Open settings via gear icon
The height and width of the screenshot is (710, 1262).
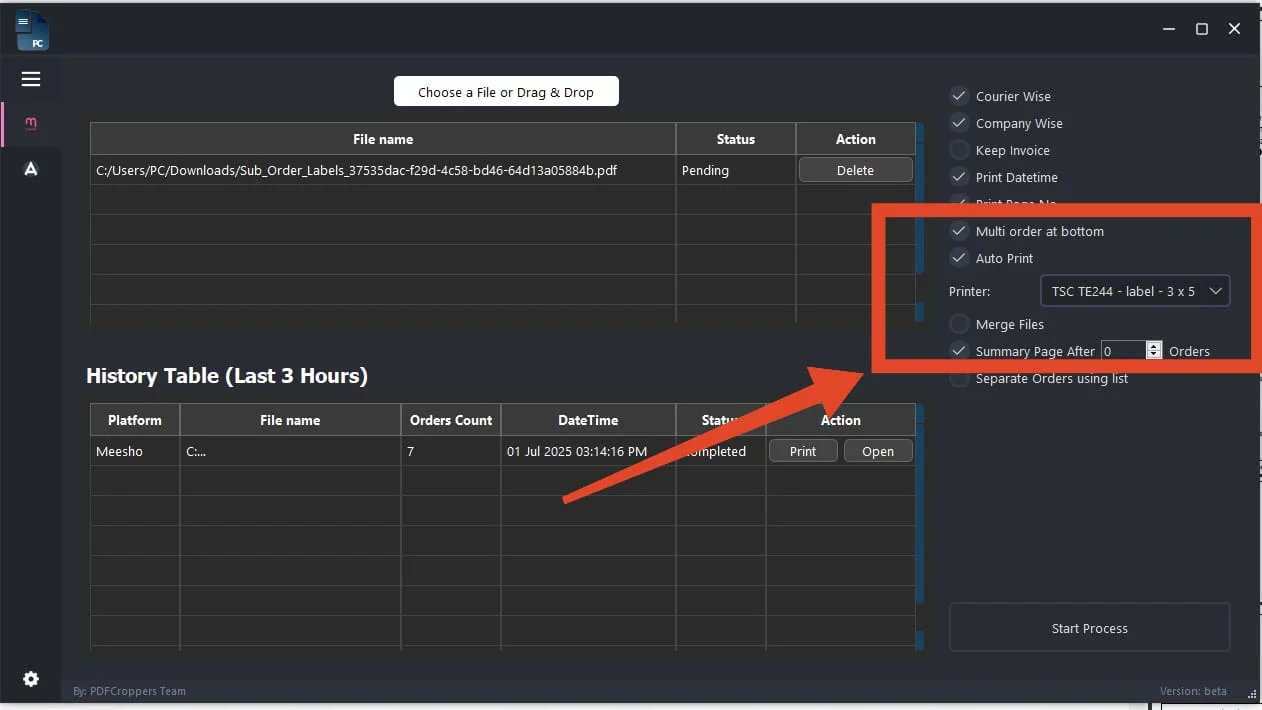click(x=31, y=679)
